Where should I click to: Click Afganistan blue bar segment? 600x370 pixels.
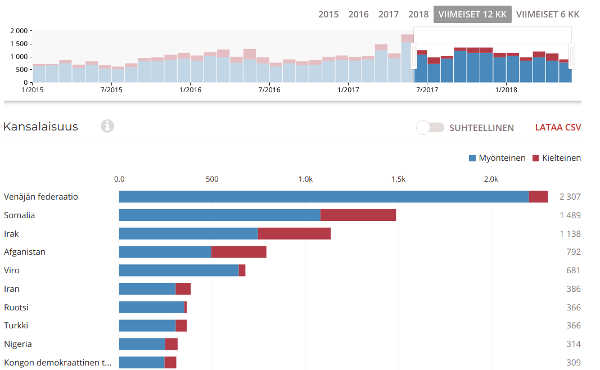click(165, 252)
